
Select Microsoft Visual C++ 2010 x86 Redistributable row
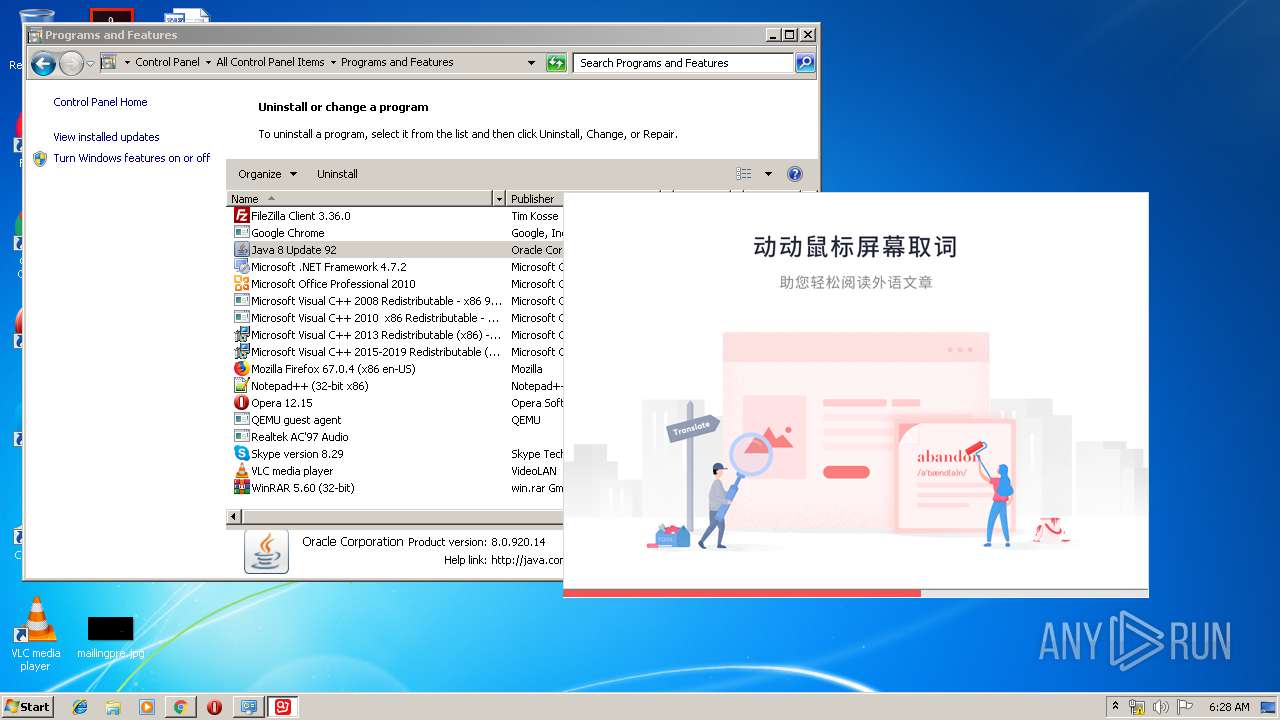tap(397, 317)
